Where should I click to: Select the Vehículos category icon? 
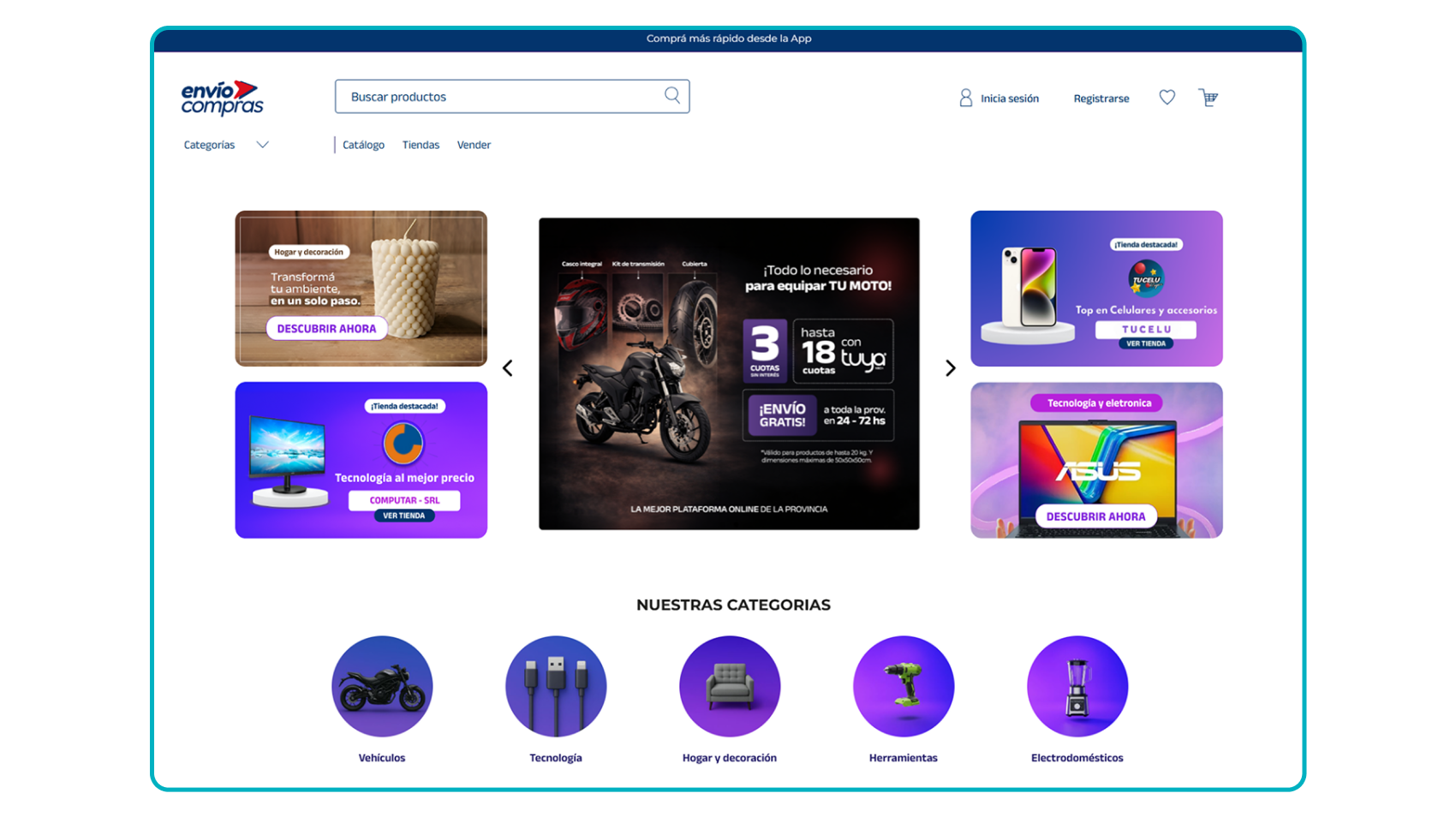(x=382, y=686)
